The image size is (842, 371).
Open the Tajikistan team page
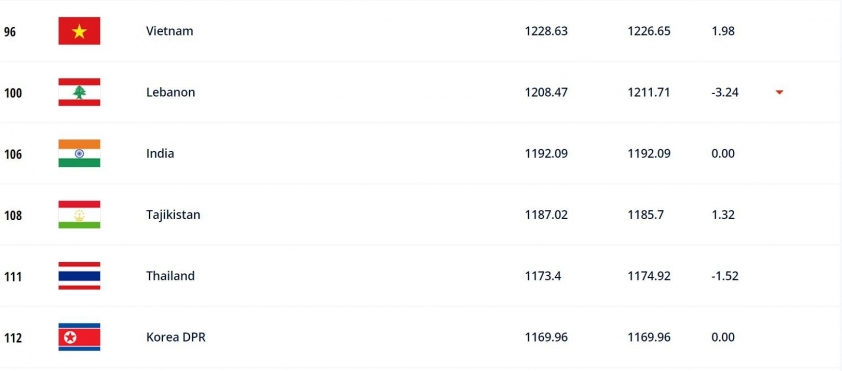pos(173,215)
